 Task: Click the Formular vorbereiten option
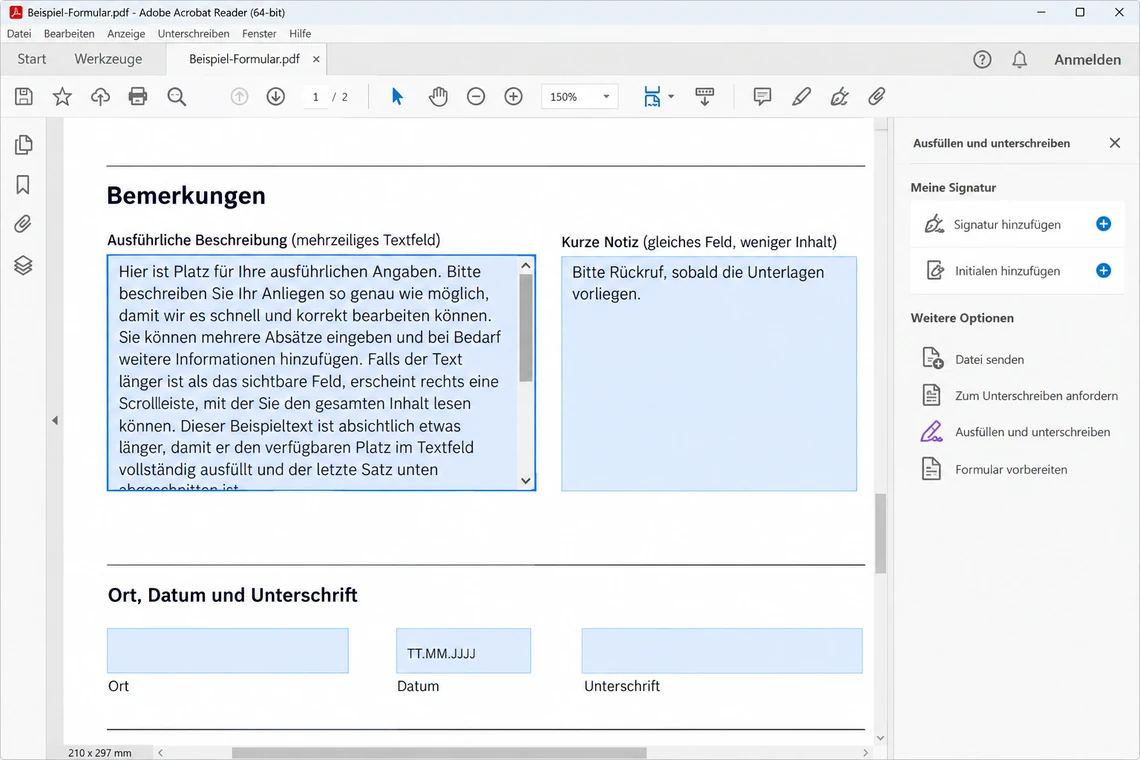tap(994, 469)
